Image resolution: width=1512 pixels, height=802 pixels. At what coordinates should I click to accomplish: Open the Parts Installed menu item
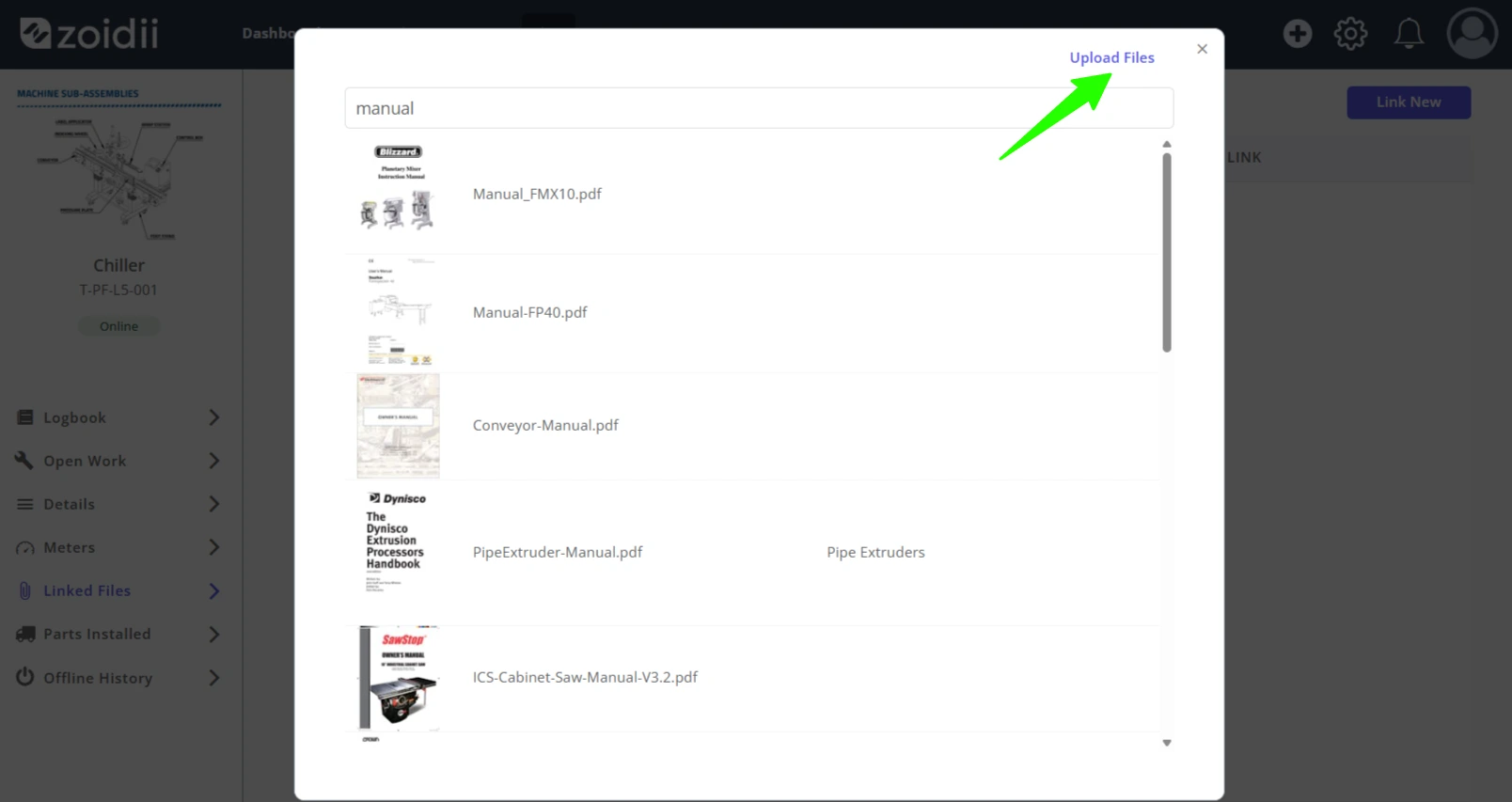tap(118, 635)
